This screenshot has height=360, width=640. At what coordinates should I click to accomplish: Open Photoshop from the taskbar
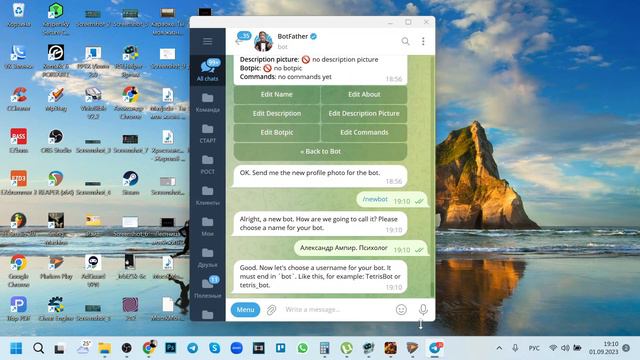(x=170, y=348)
